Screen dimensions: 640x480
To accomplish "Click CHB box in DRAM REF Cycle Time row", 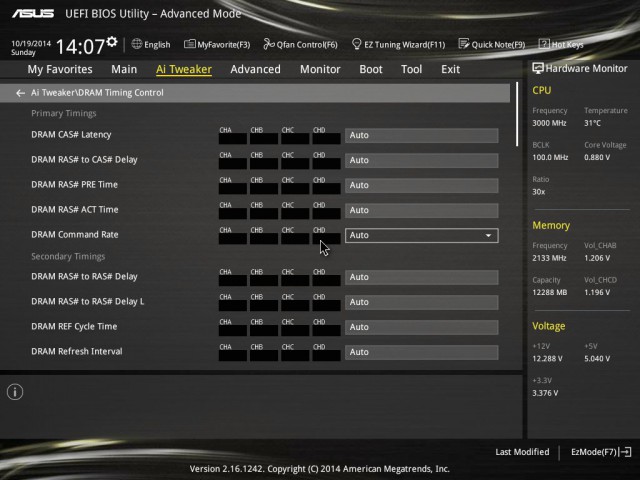I will click(264, 330).
